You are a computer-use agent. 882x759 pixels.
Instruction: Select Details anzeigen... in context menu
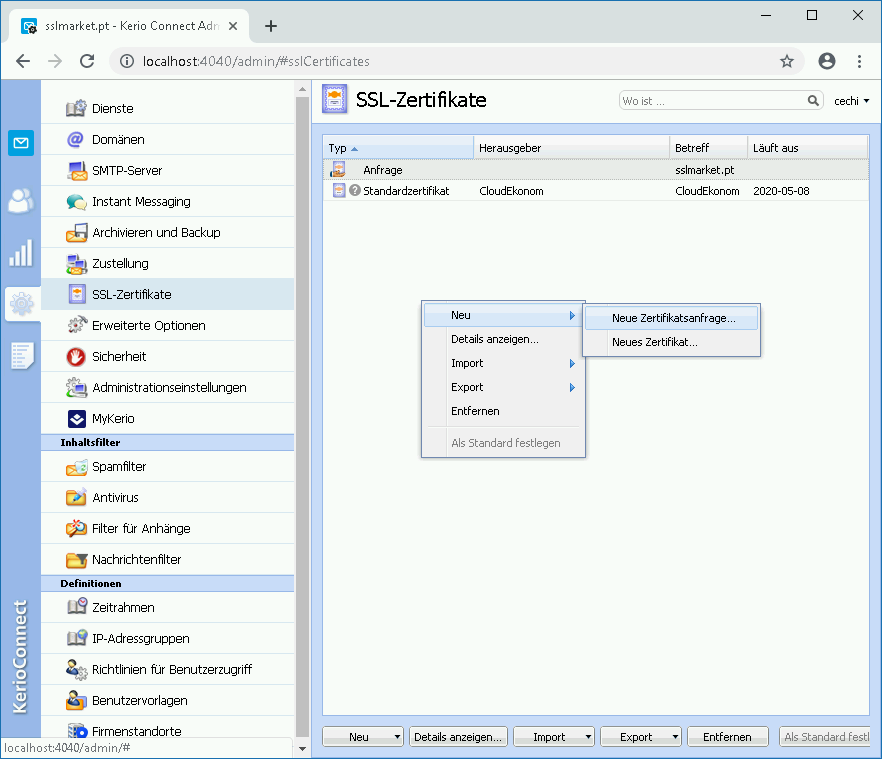(503, 339)
